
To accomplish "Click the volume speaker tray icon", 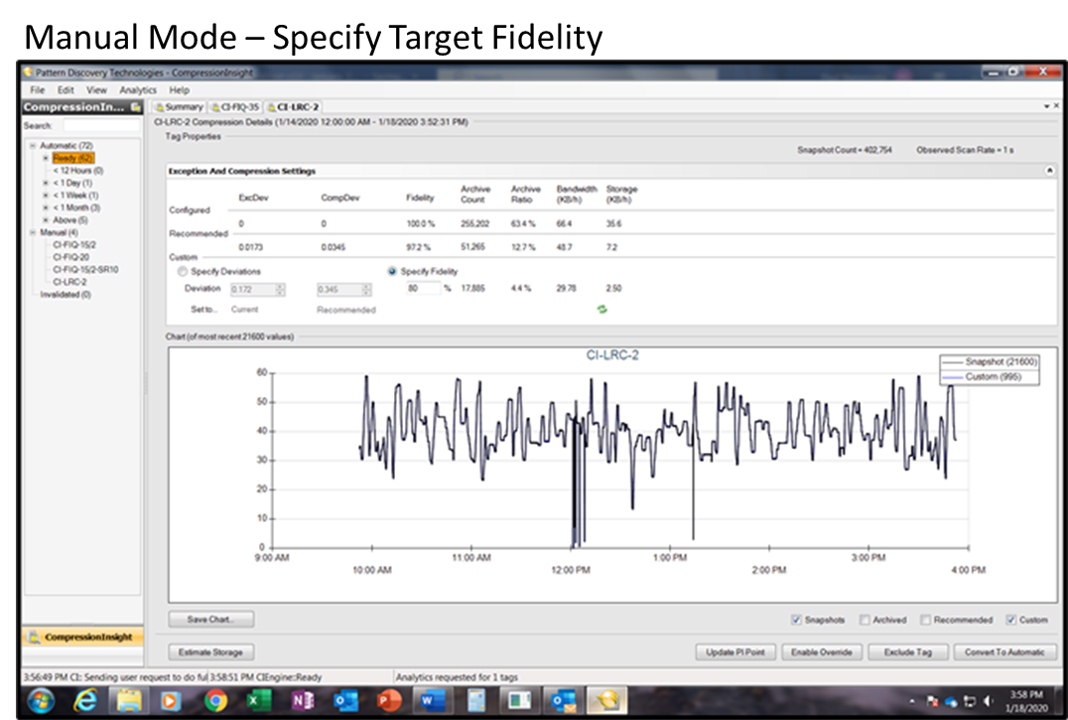I will click(x=988, y=701).
